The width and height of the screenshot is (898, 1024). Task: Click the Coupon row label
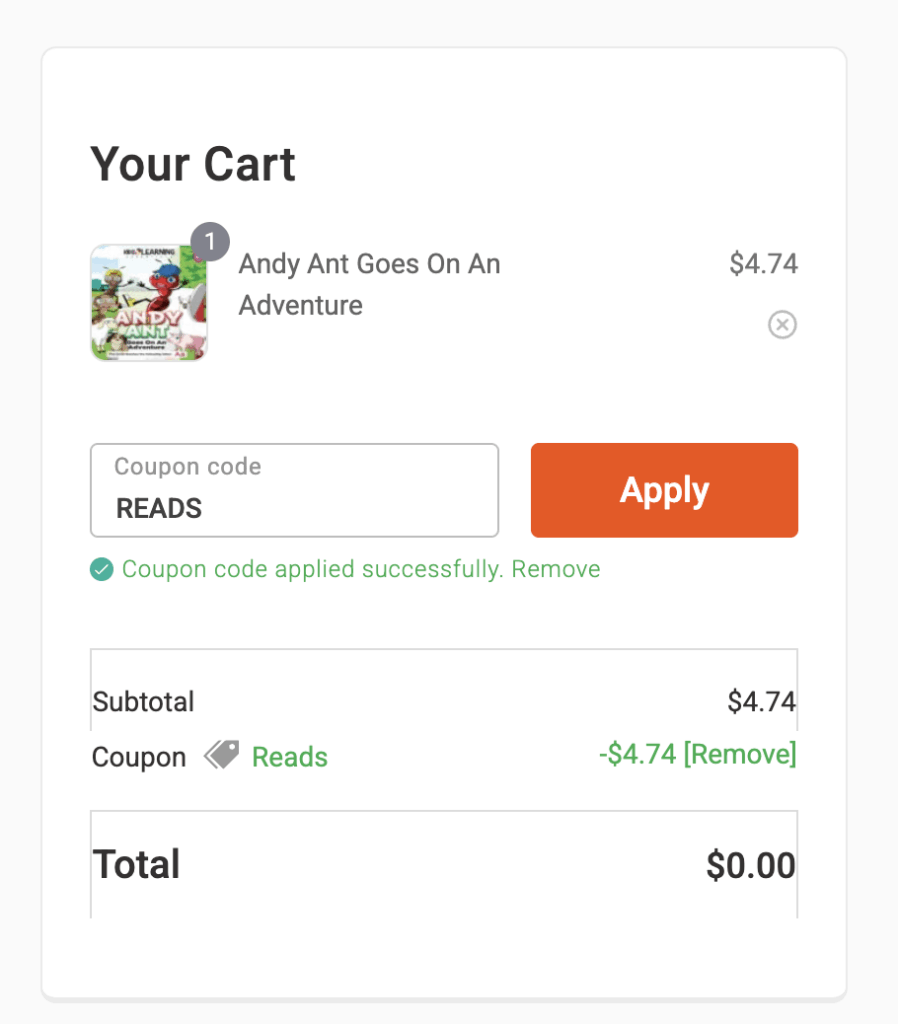[x=139, y=757]
